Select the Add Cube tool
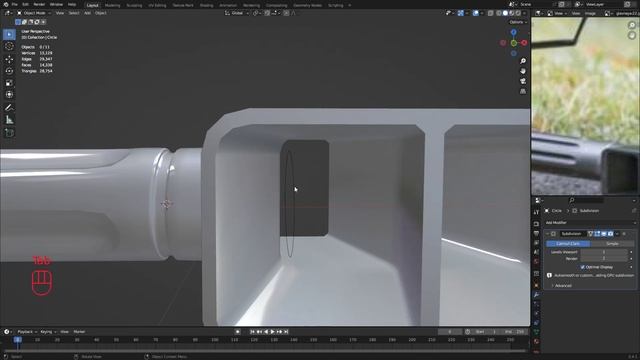The height and width of the screenshot is (360, 640). (9, 133)
